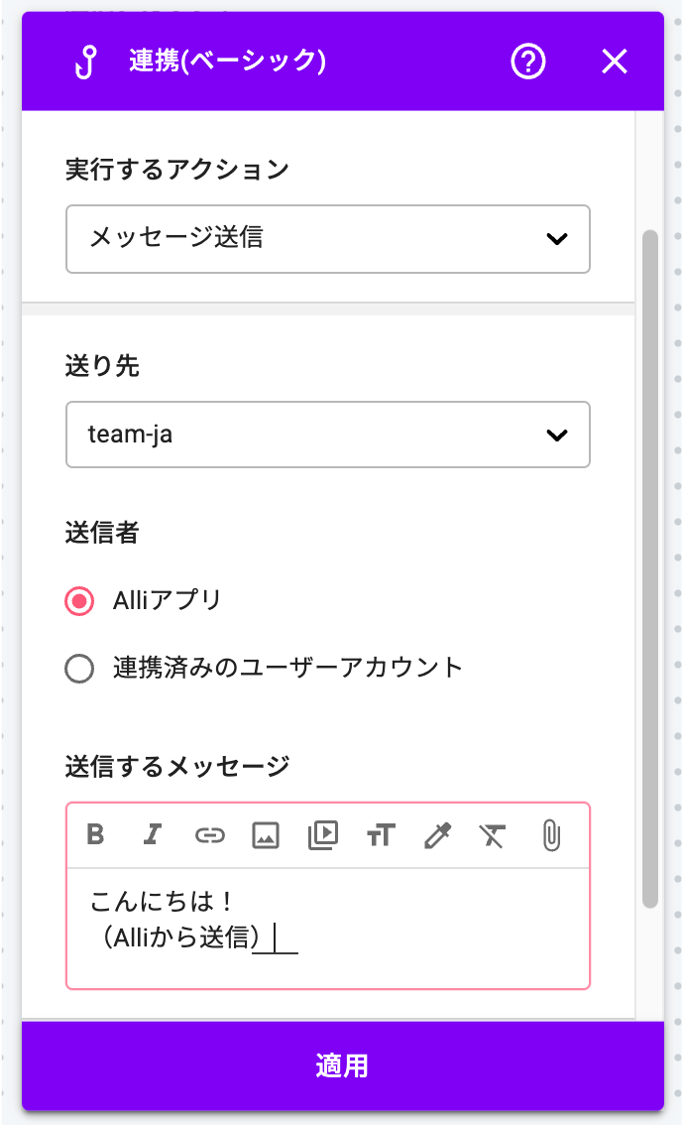Select 連携済みのユーザーアカウント radio option
683x1125 pixels.
[x=79, y=668]
